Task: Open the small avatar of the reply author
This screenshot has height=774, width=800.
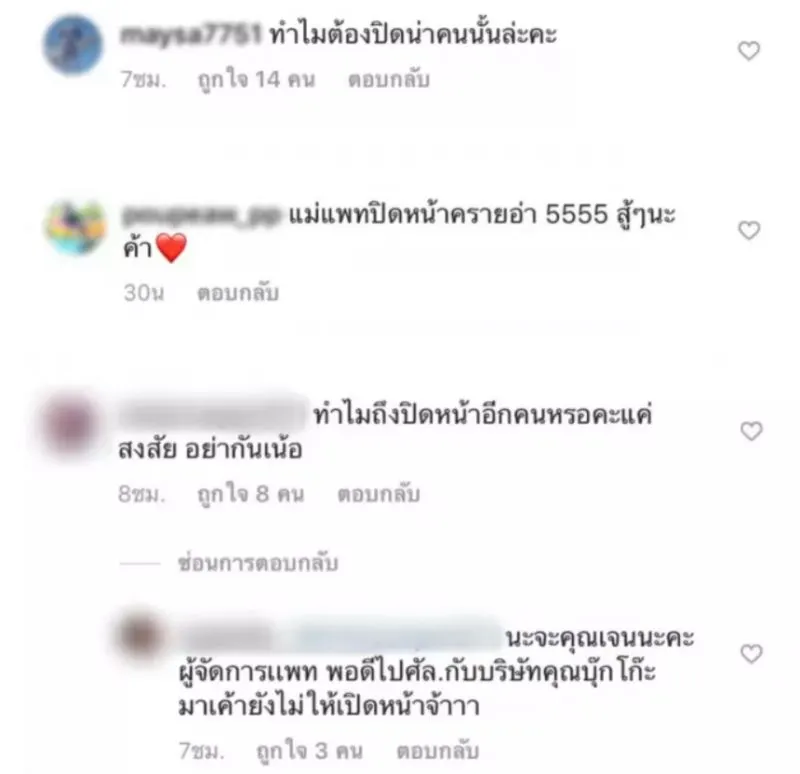Action: click(140, 637)
